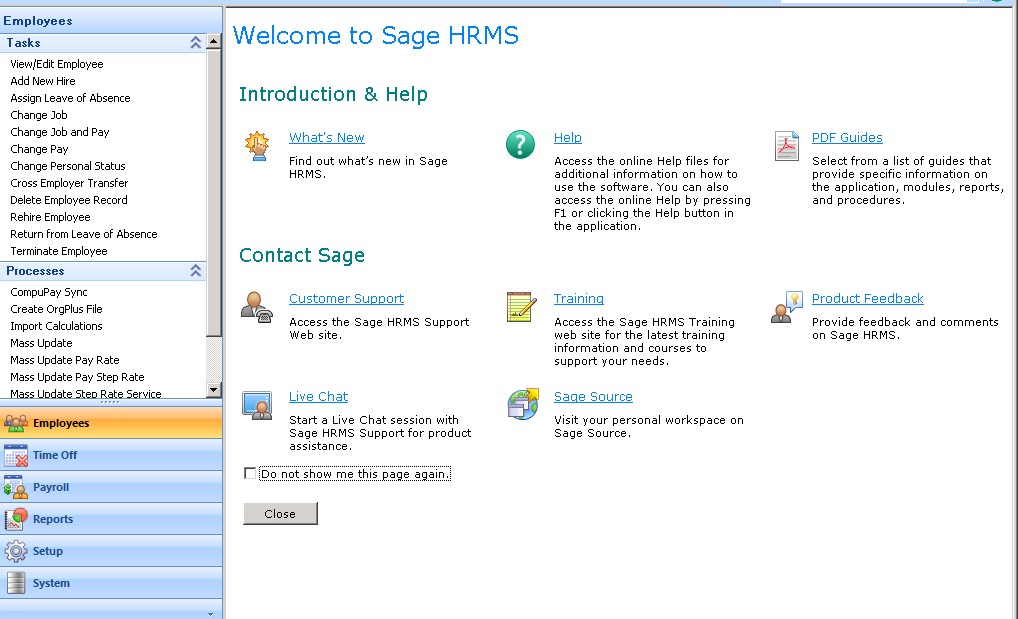The height and width of the screenshot is (619, 1018).
Task: Click the Live Chat monitor icon
Action: [x=257, y=405]
